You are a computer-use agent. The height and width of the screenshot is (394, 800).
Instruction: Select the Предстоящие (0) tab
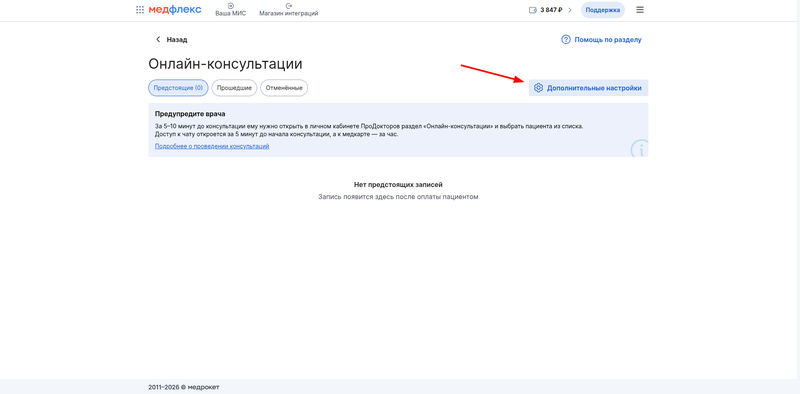pos(178,88)
